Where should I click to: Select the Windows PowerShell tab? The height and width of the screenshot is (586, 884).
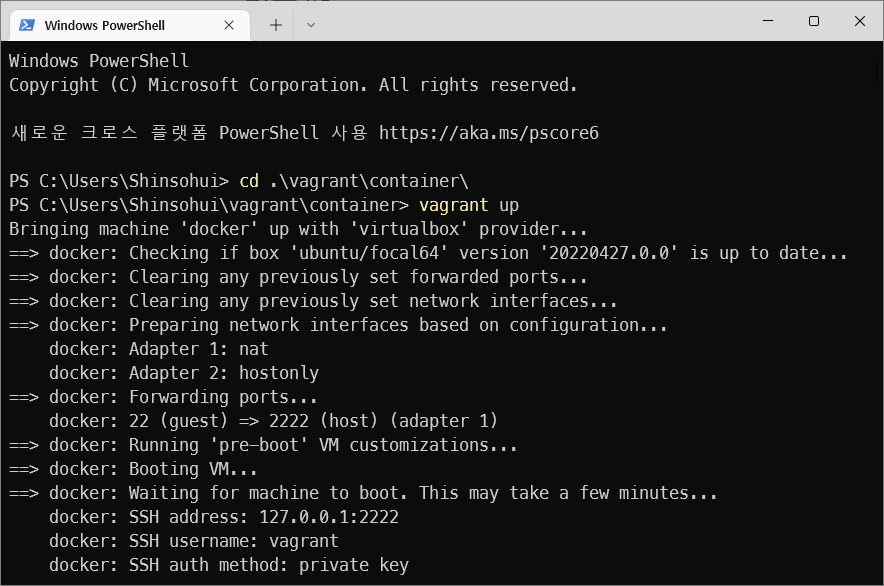pyautogui.click(x=130, y=24)
